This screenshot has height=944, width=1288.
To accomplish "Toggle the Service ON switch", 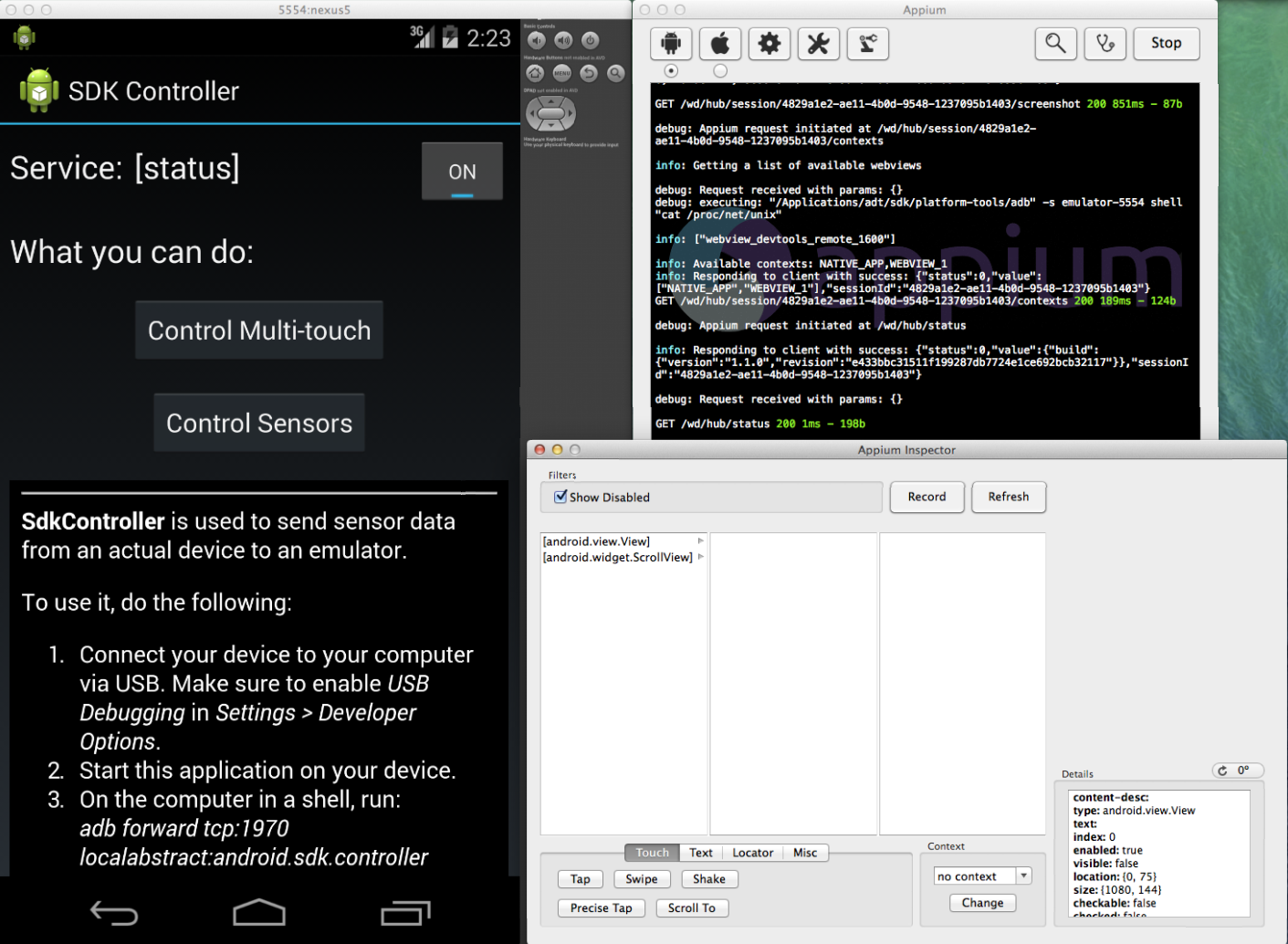I will click(x=462, y=171).
